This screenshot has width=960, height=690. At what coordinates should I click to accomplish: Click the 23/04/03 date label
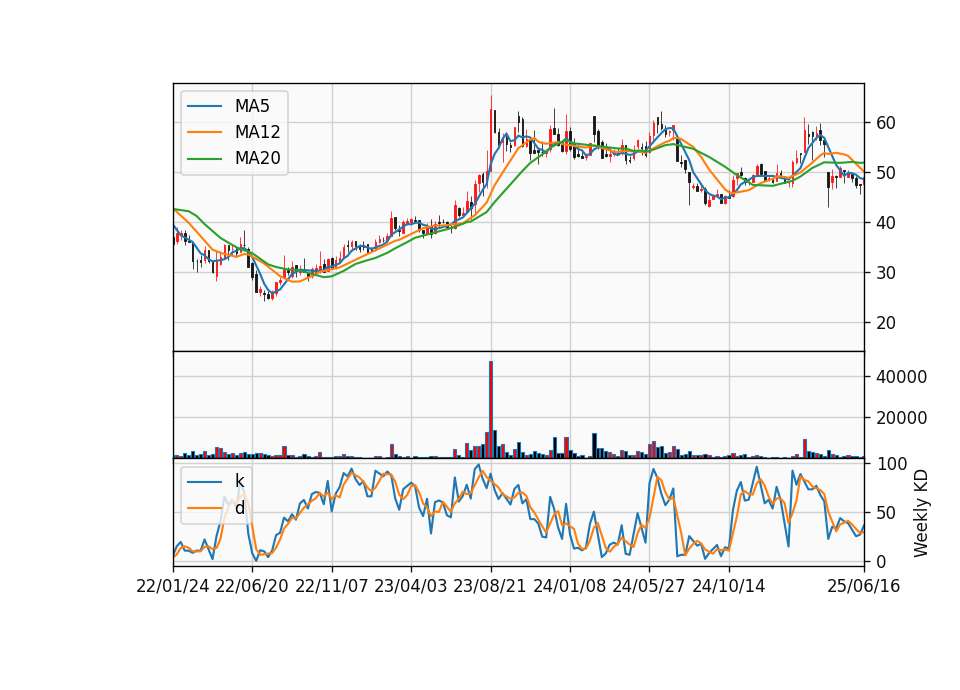click(411, 586)
